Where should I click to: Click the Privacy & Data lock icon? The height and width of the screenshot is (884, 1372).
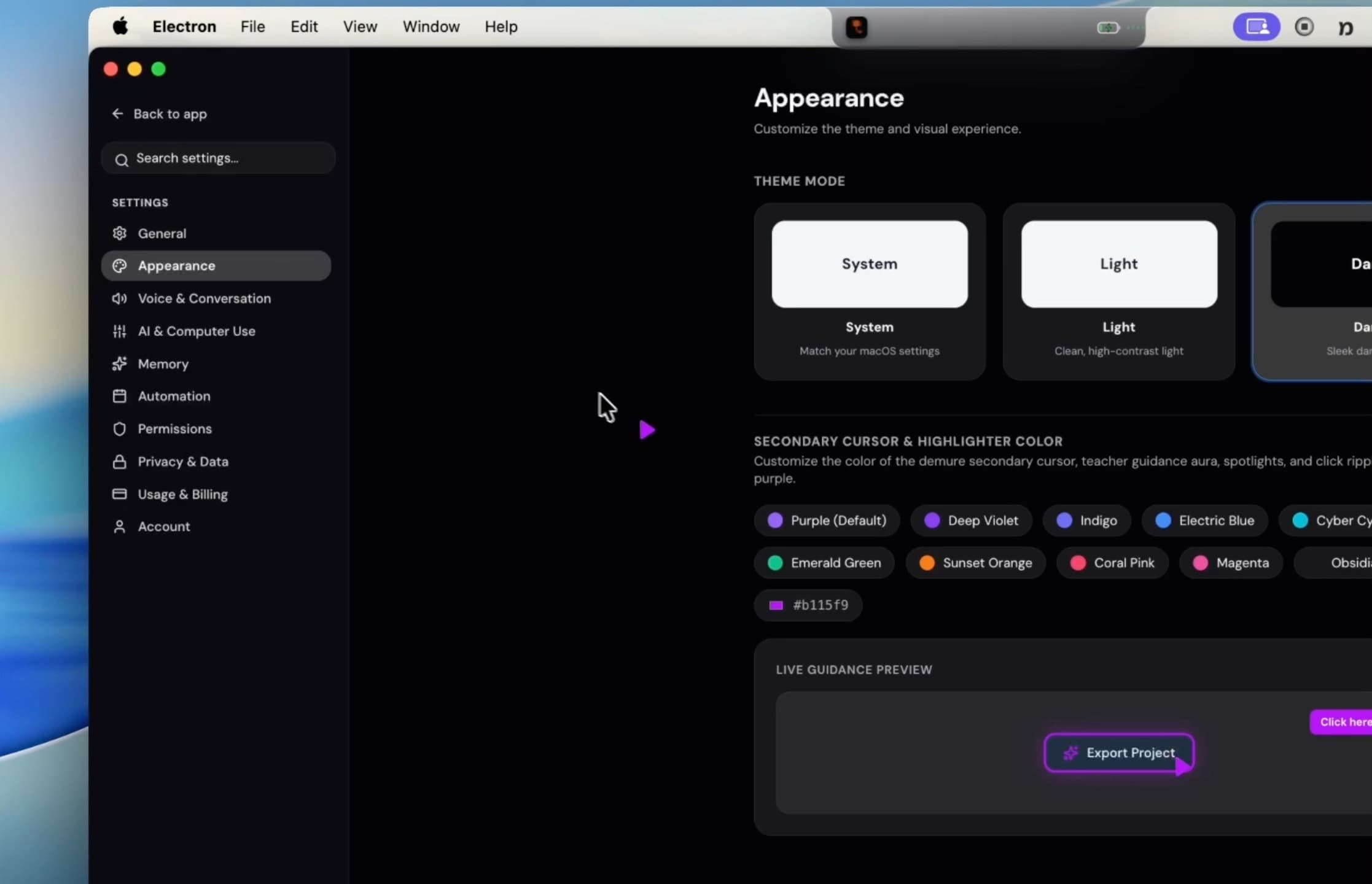point(120,462)
